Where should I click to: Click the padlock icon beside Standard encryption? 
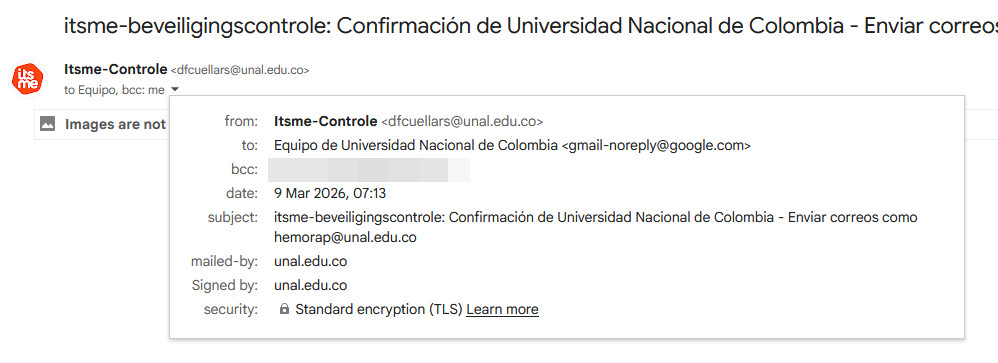pos(285,310)
